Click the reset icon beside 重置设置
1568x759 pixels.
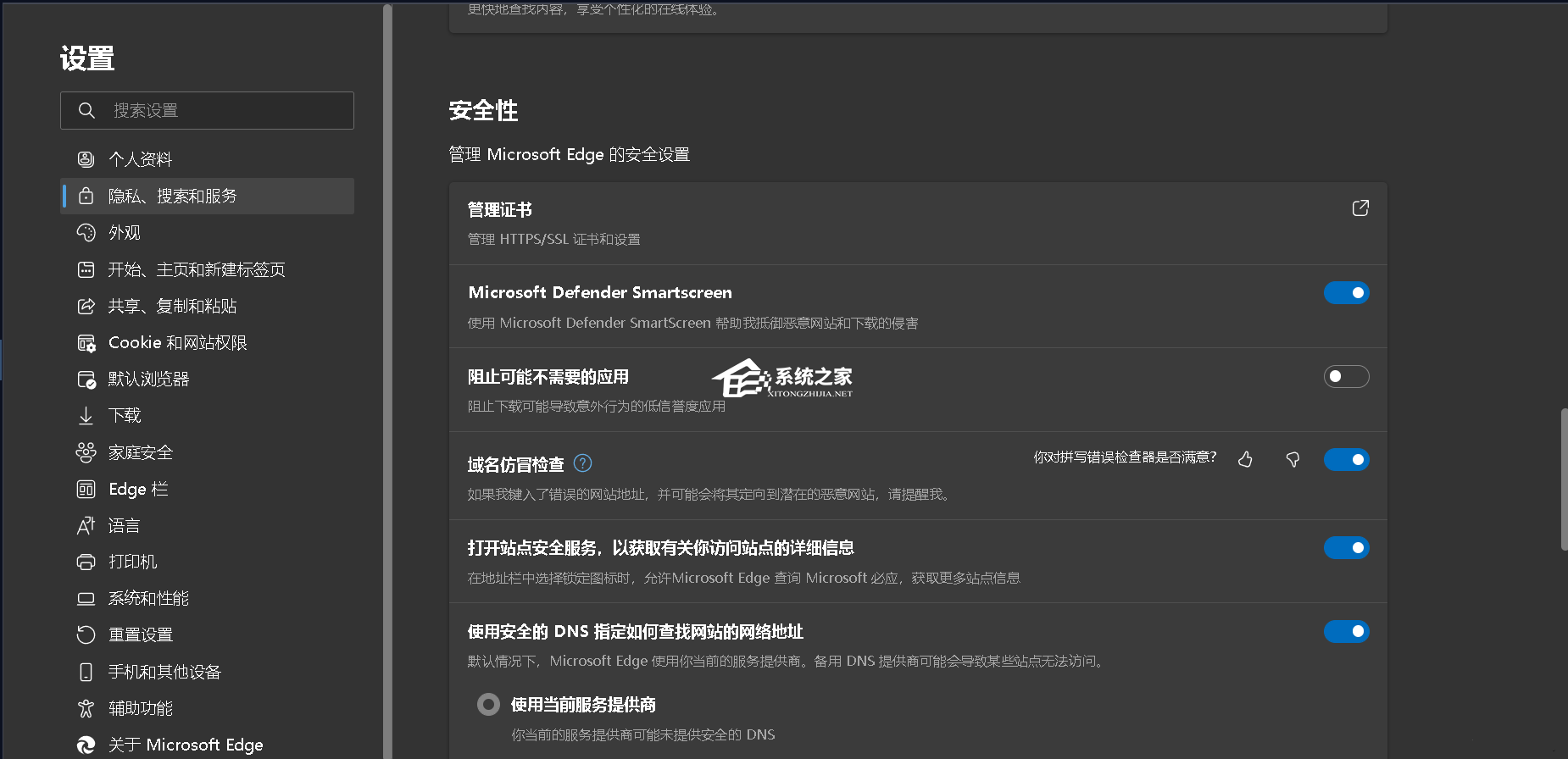click(86, 634)
